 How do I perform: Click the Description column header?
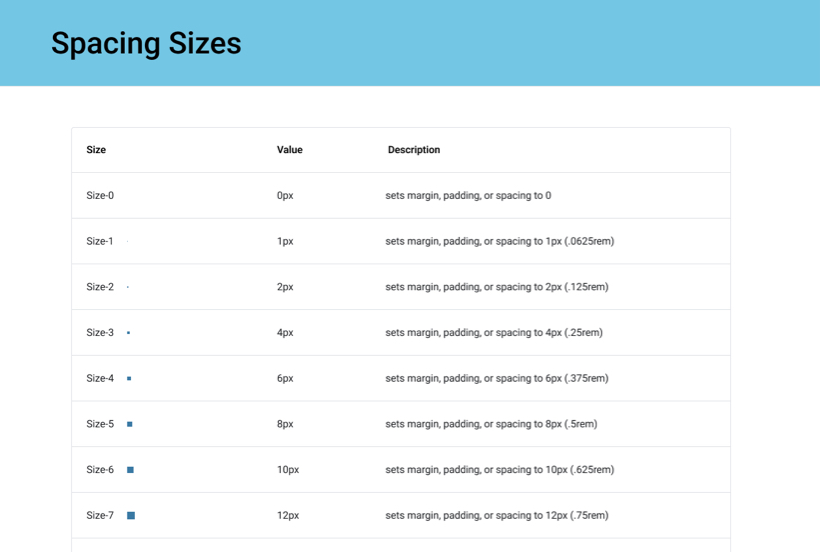coord(414,150)
